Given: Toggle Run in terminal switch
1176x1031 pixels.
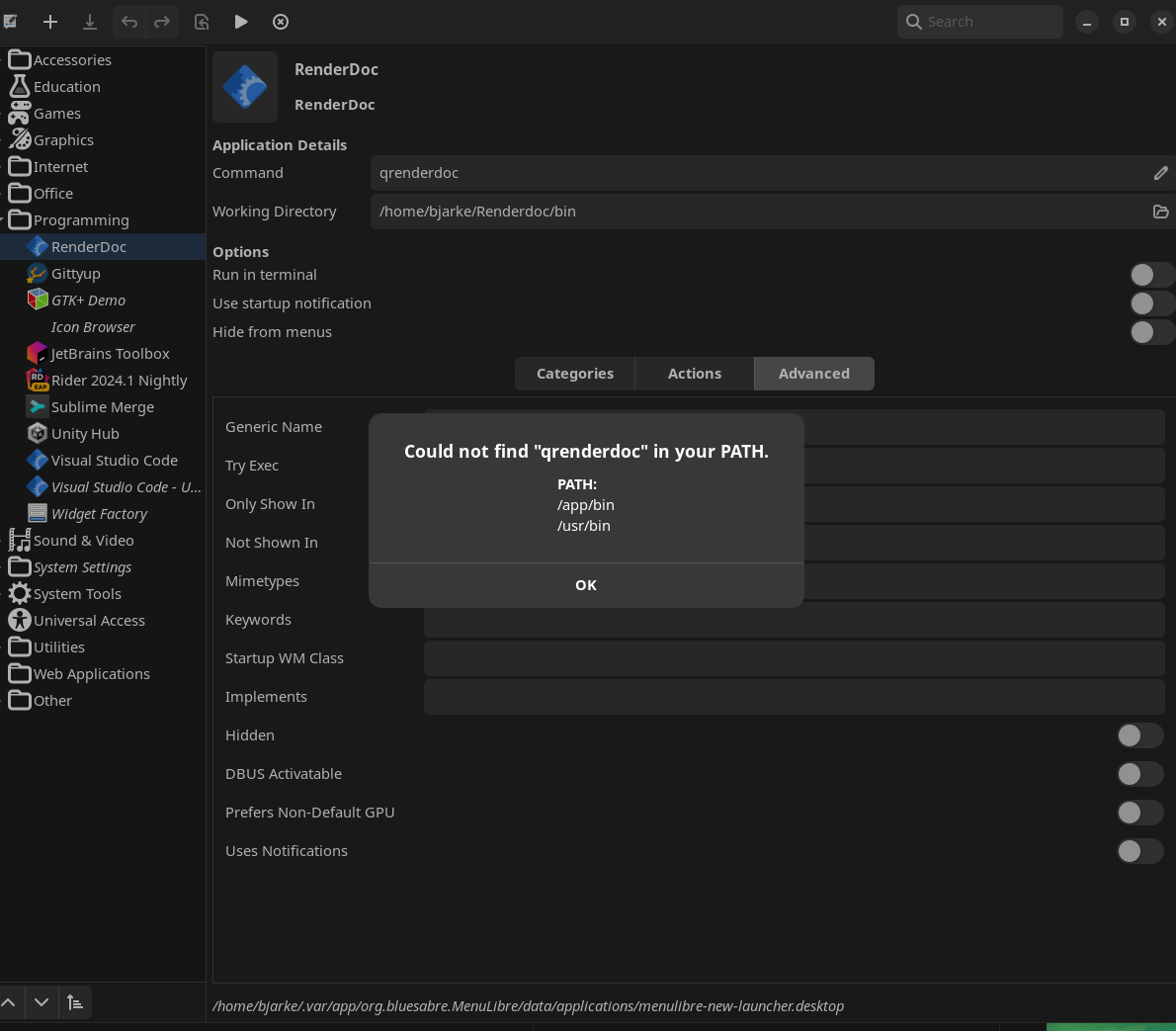Looking at the screenshot, I should point(1150,275).
